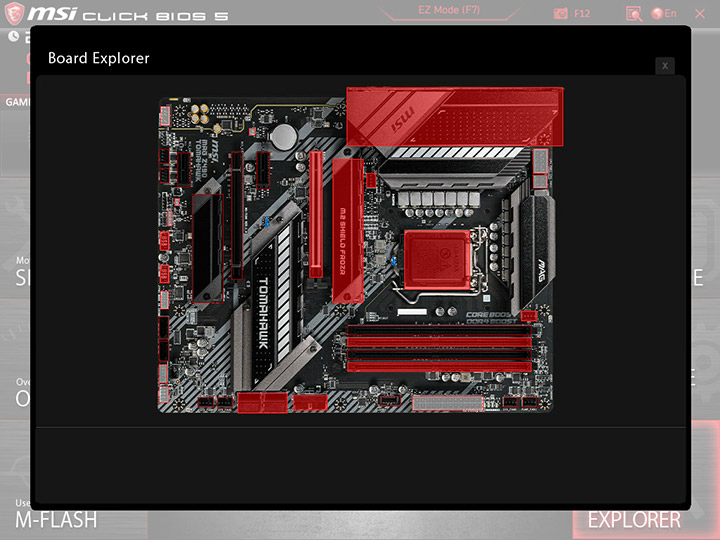The height and width of the screenshot is (540, 720).
Task: Select the 24-pin ATX power connector
Action: [x=448, y=403]
